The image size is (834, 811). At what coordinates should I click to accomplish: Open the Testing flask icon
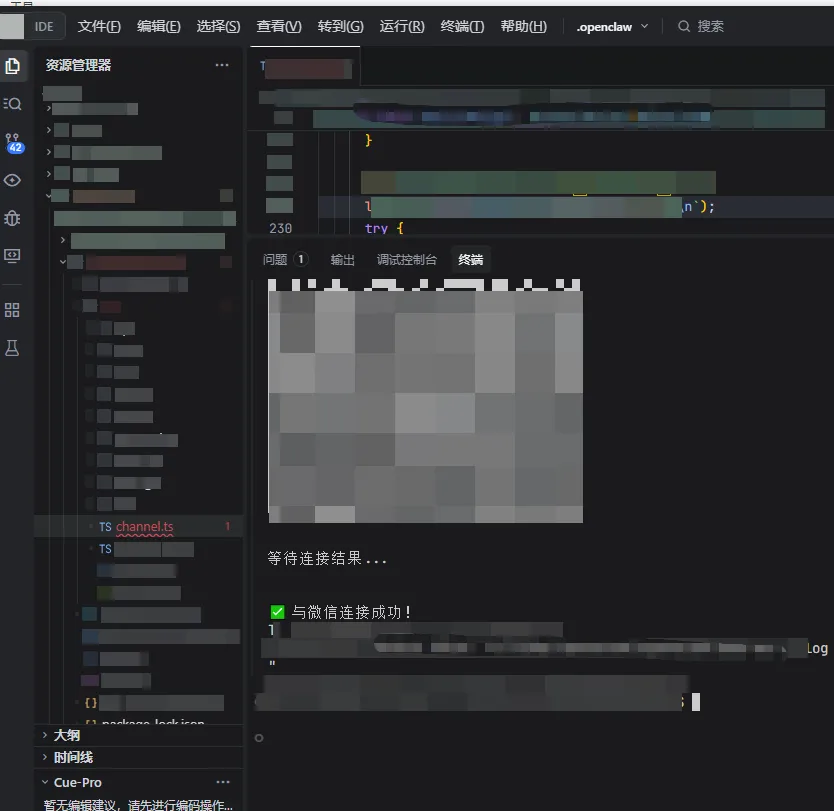click(12, 348)
